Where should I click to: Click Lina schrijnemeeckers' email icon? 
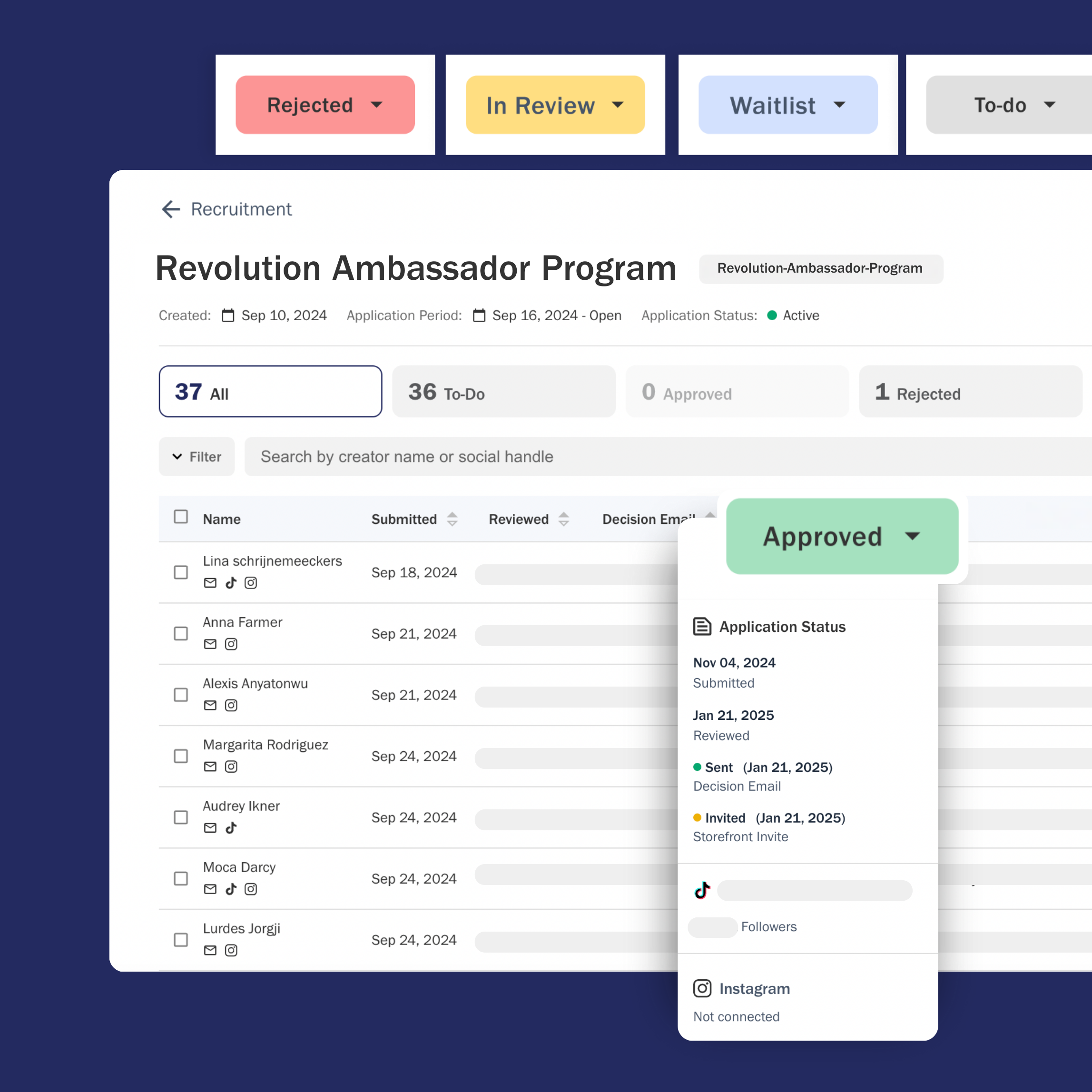tap(210, 583)
